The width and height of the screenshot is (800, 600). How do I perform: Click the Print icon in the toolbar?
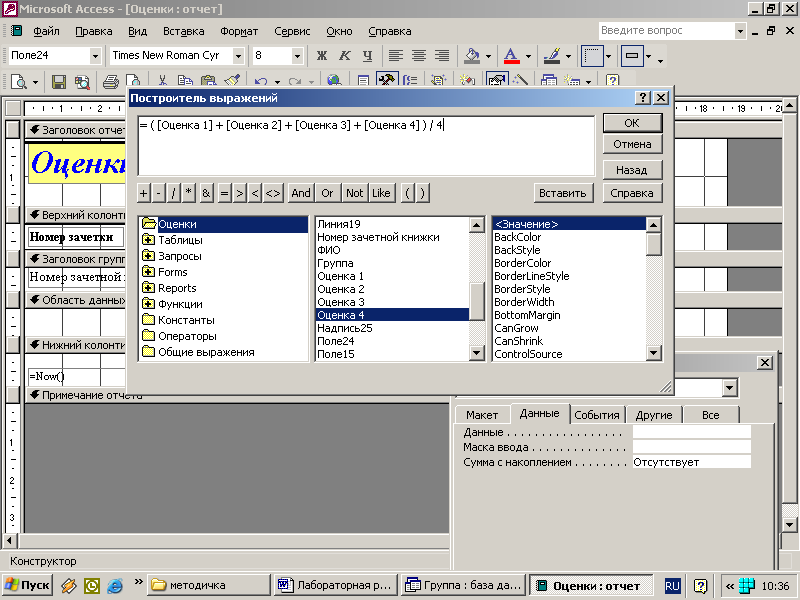coord(110,81)
